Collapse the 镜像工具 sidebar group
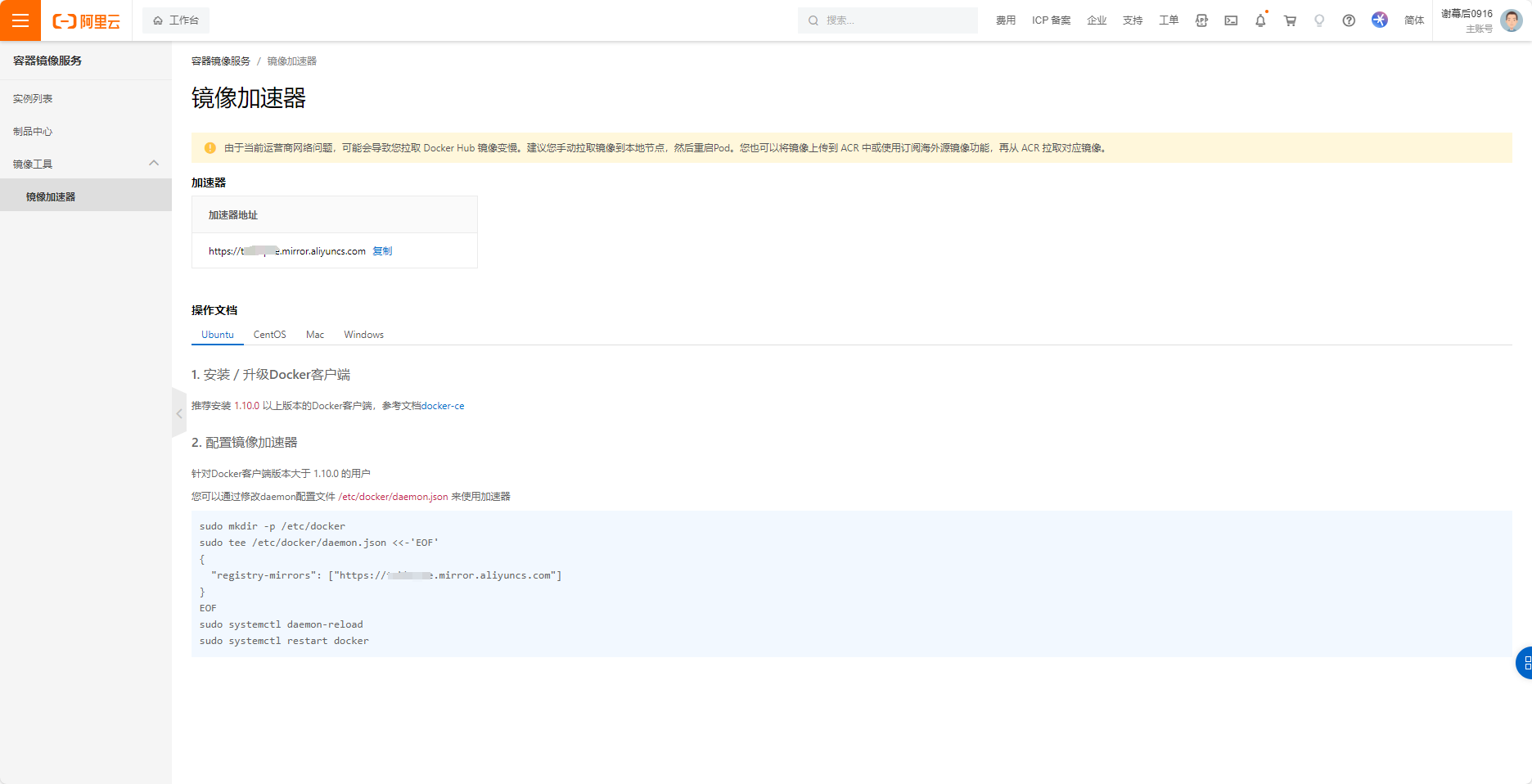The height and width of the screenshot is (784, 1532). pos(86,164)
